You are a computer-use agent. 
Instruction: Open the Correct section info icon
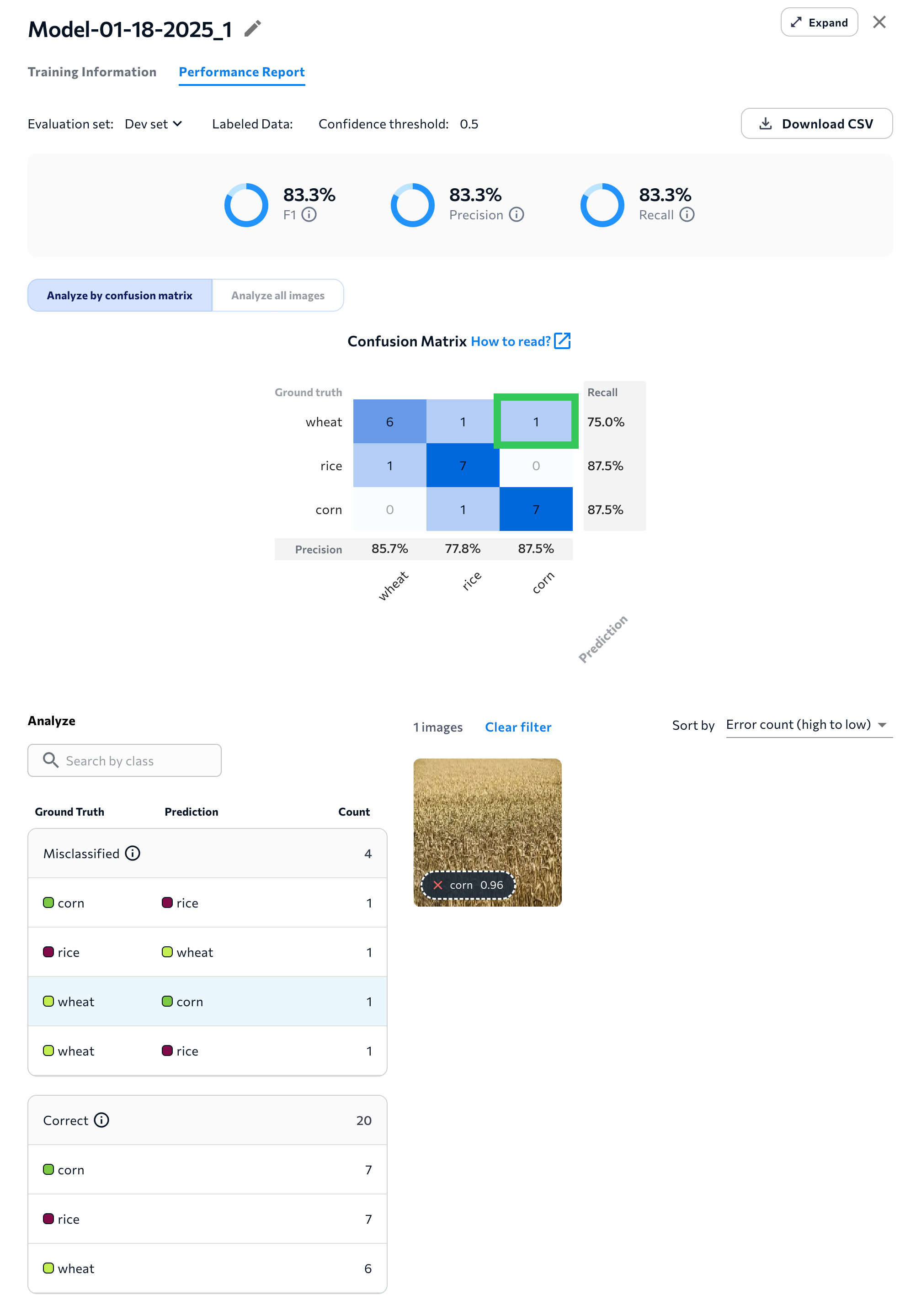(101, 1120)
